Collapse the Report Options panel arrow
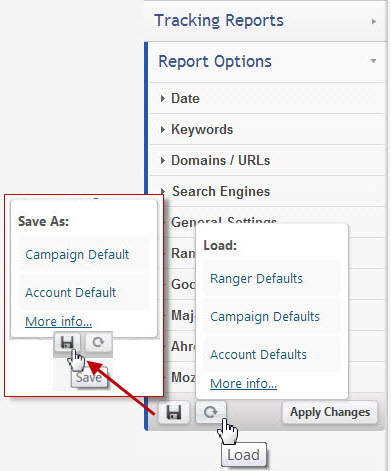Screen dimensions: 391x471 [373, 61]
